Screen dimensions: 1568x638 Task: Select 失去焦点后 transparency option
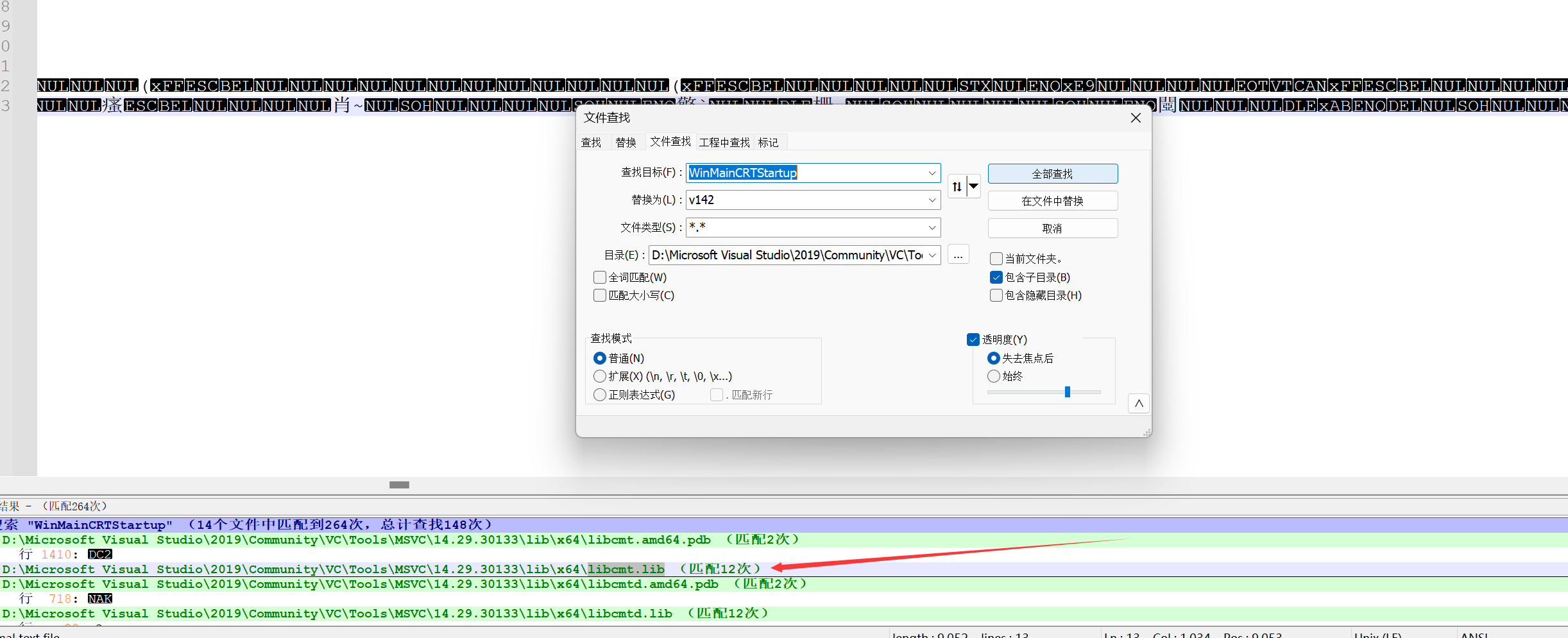[x=994, y=358]
